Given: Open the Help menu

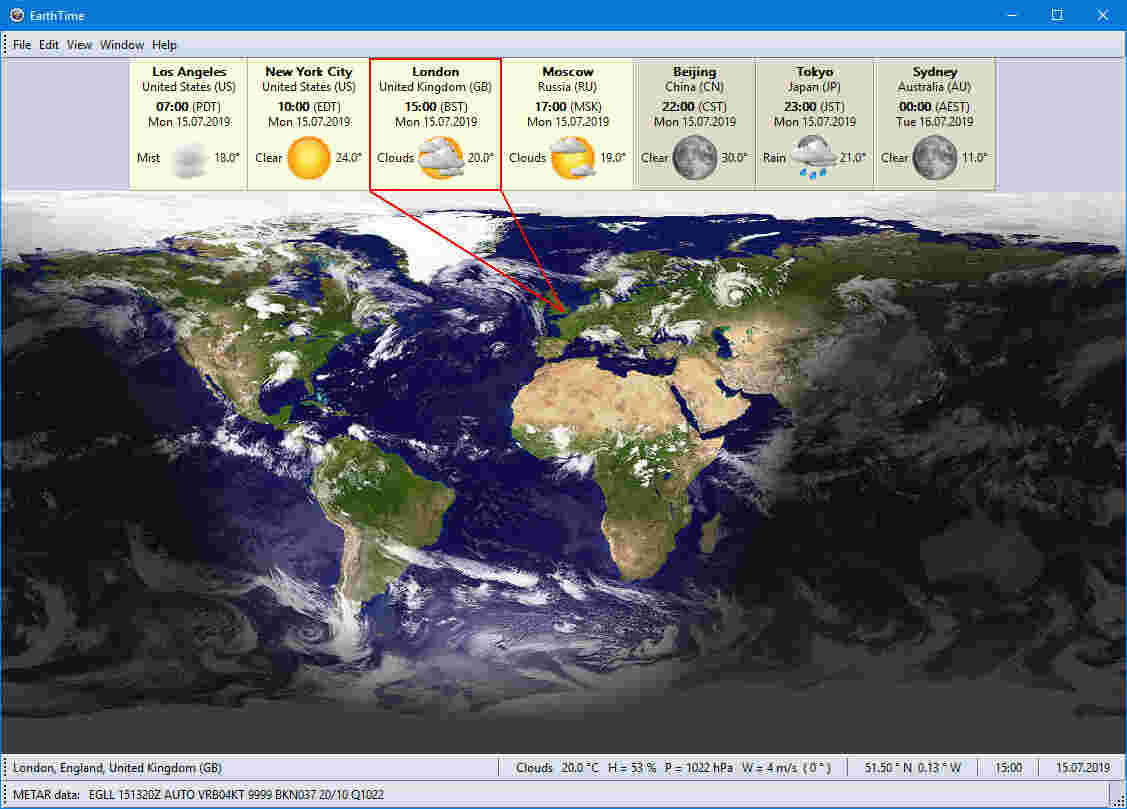Looking at the screenshot, I should point(163,44).
